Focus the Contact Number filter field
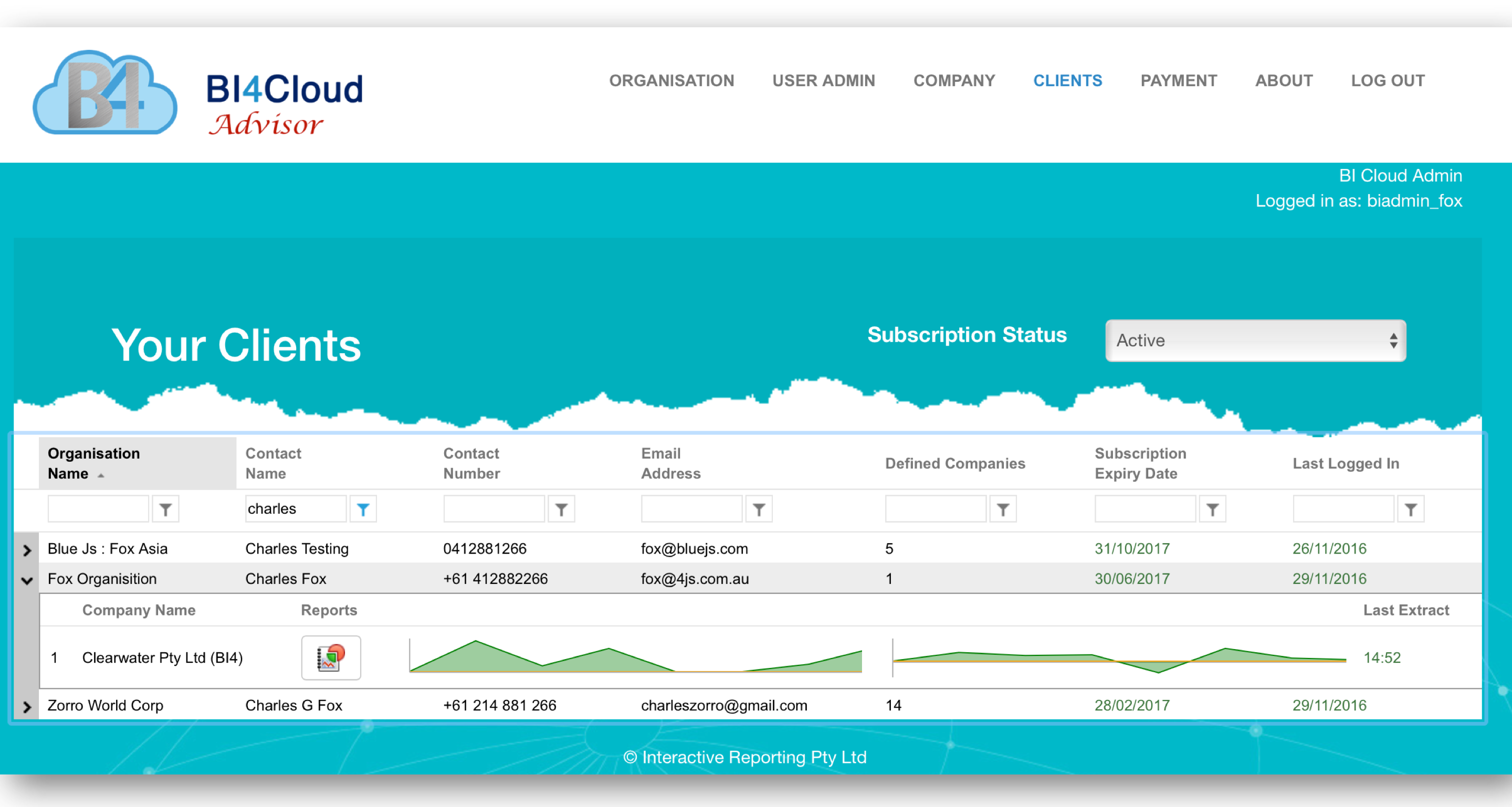The height and width of the screenshot is (807, 1512). (x=493, y=509)
